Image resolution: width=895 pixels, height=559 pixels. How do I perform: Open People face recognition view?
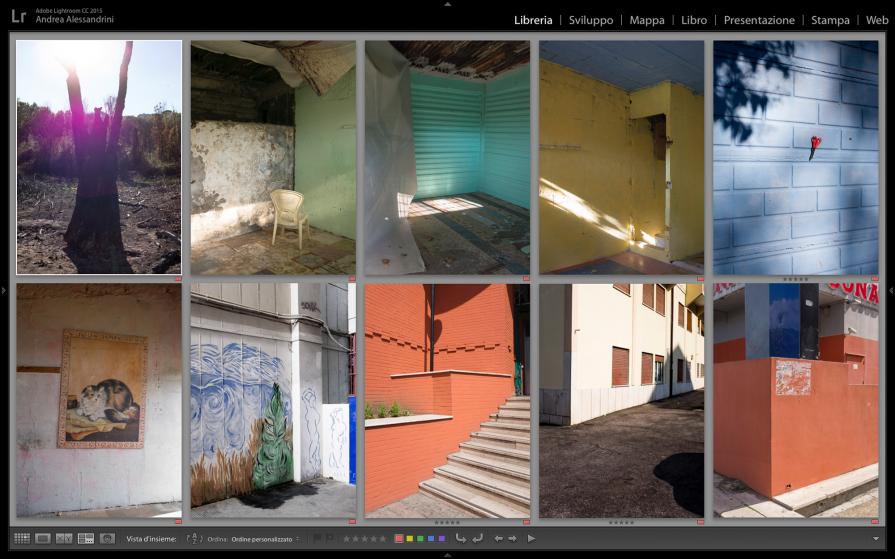click(107, 538)
